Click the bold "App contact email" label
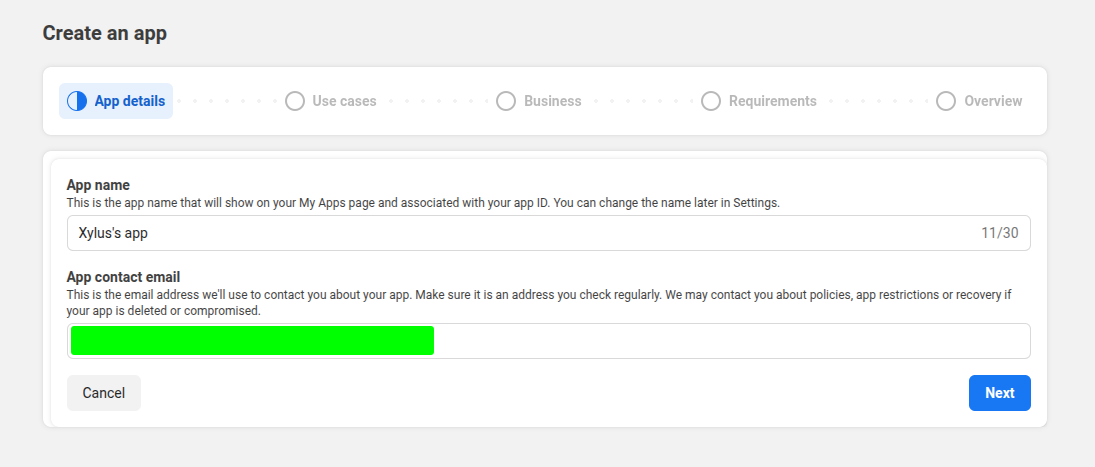1095x467 pixels. pyautogui.click(x=123, y=277)
